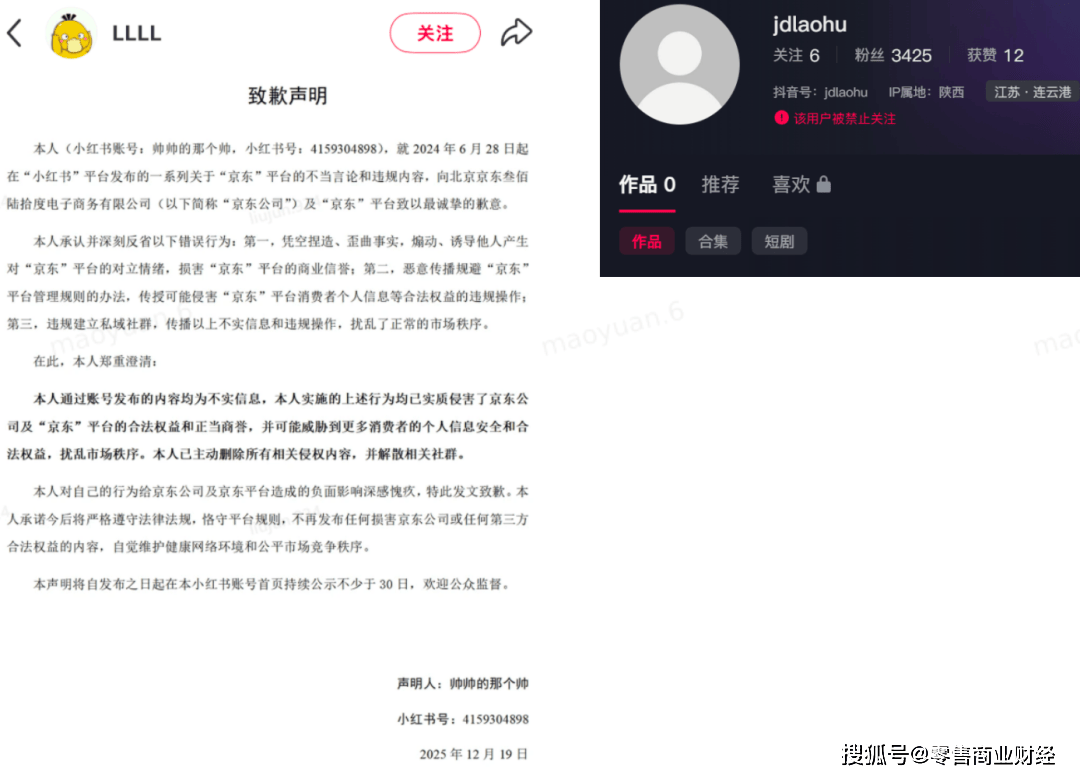View the 粉丝 3425 followers count

point(893,55)
